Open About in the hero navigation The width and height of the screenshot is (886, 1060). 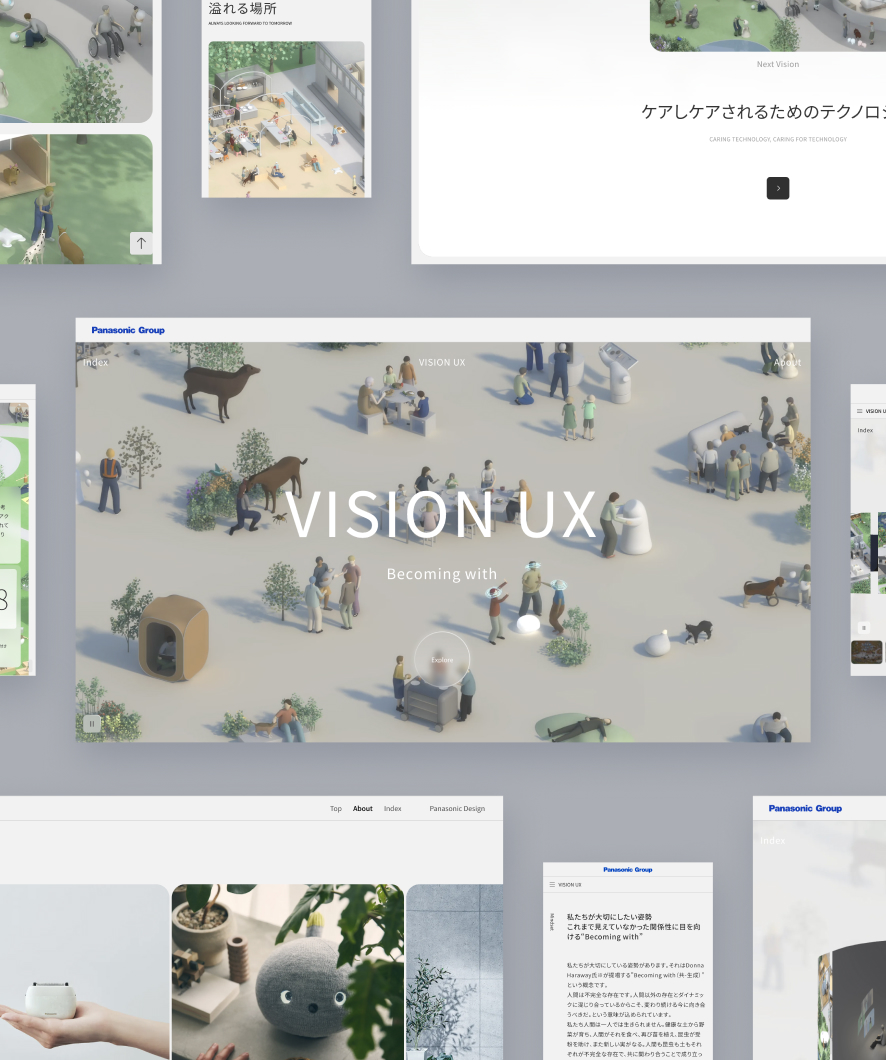(787, 362)
